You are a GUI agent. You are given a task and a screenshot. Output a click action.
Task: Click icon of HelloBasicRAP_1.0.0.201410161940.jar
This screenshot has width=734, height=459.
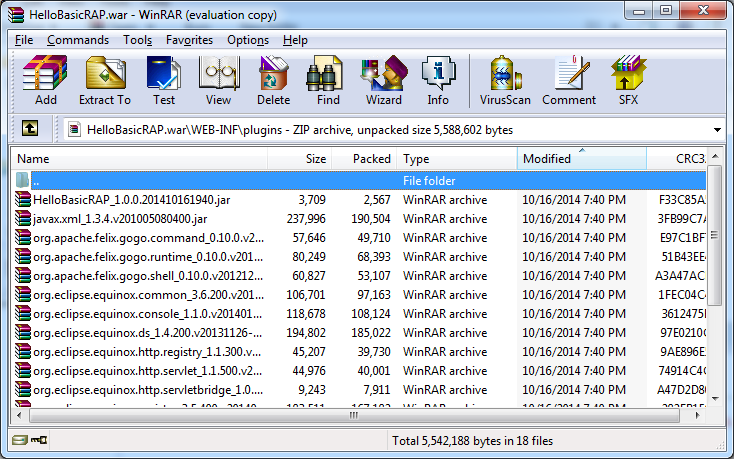click(23, 199)
